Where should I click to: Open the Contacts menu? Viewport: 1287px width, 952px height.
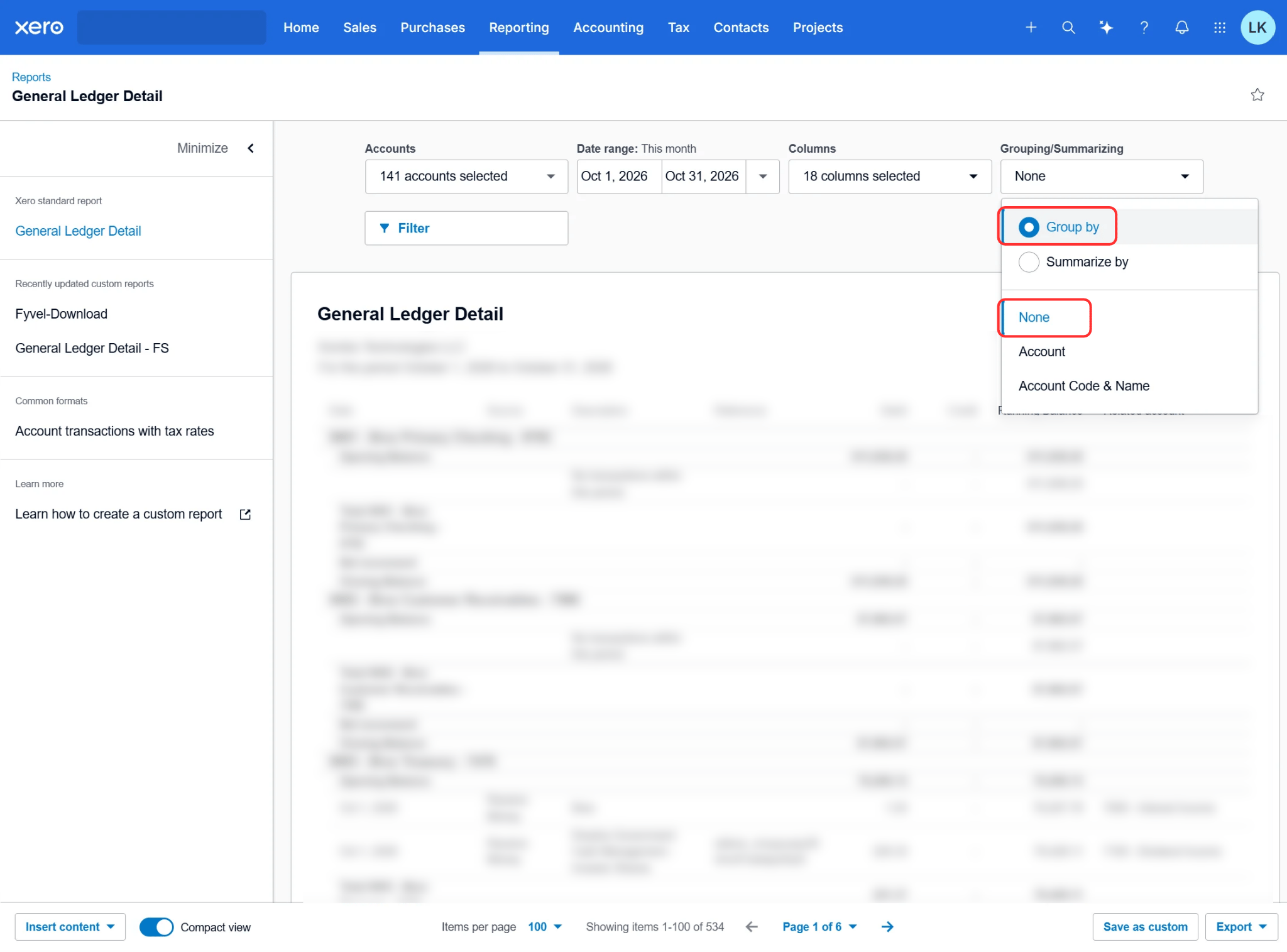tap(741, 28)
